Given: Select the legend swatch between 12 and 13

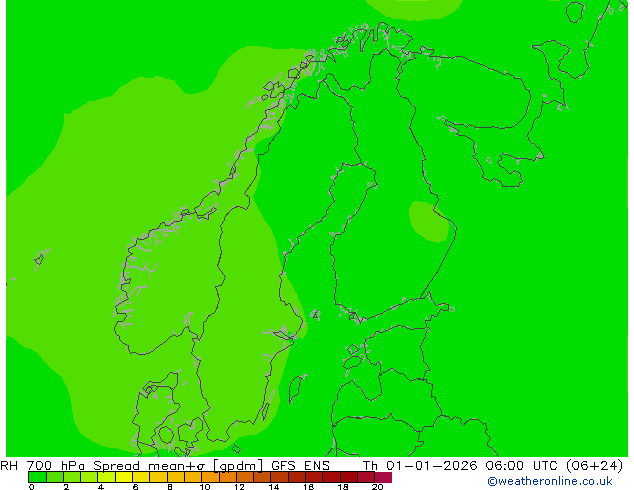Looking at the screenshot, I should click(245, 477).
